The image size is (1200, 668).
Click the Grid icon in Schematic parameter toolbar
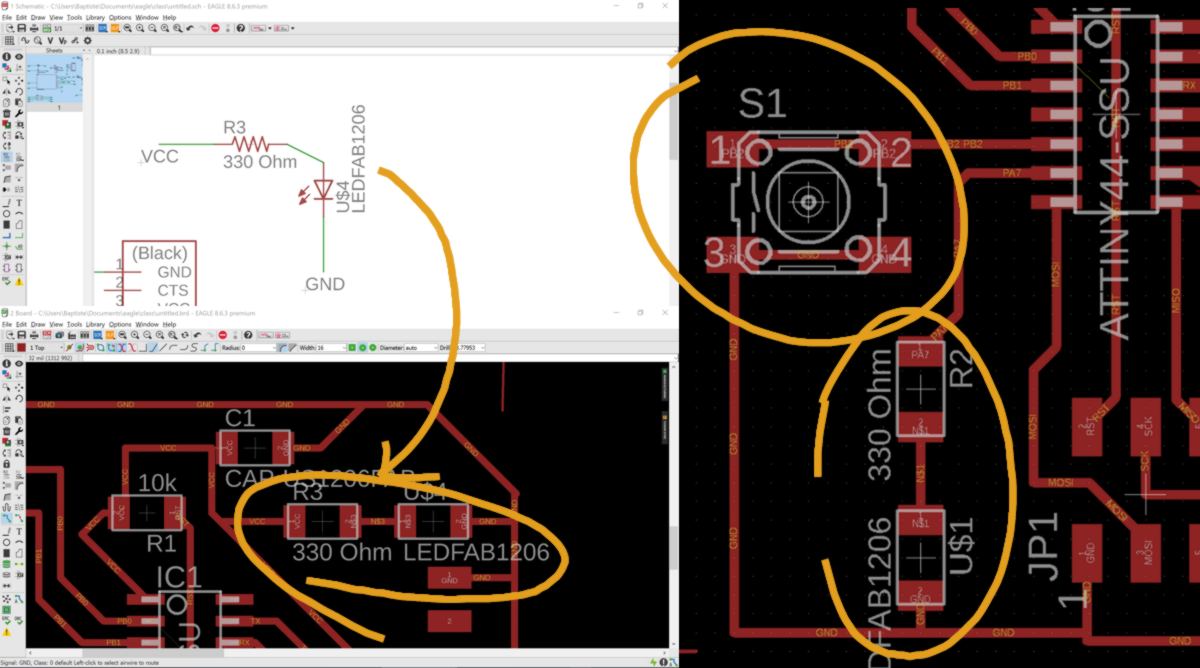pyautogui.click(x=9, y=40)
